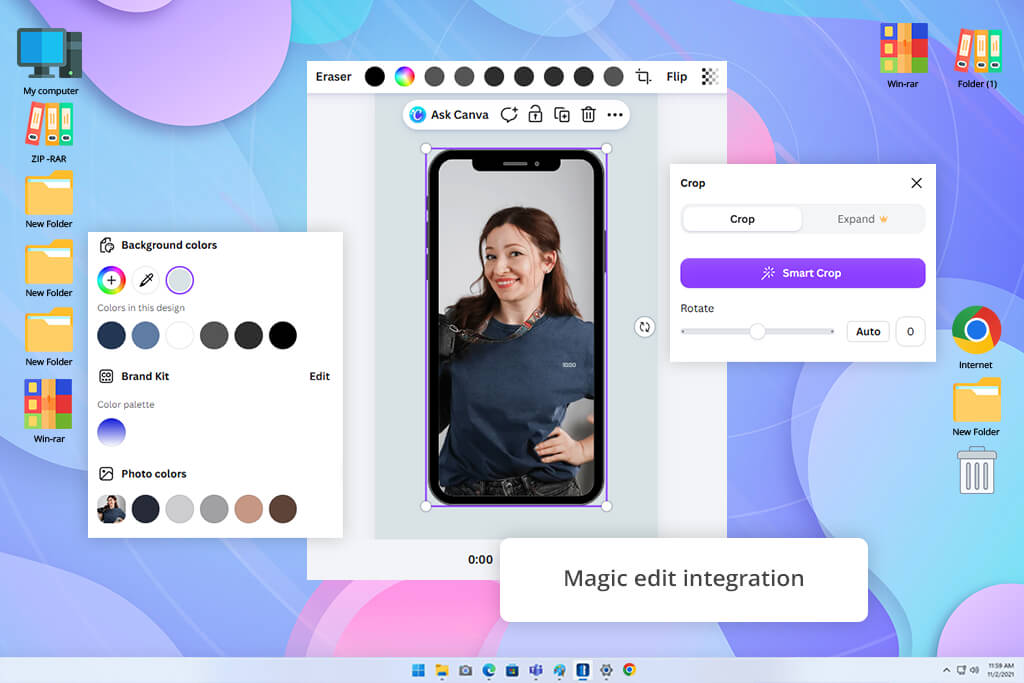Image resolution: width=1024 pixels, height=683 pixels.
Task: Click the volume speaker icon in system tray
Action: [974, 670]
